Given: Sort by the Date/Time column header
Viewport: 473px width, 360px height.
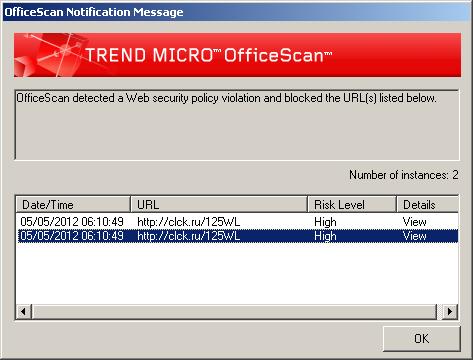Looking at the screenshot, I should [x=73, y=204].
